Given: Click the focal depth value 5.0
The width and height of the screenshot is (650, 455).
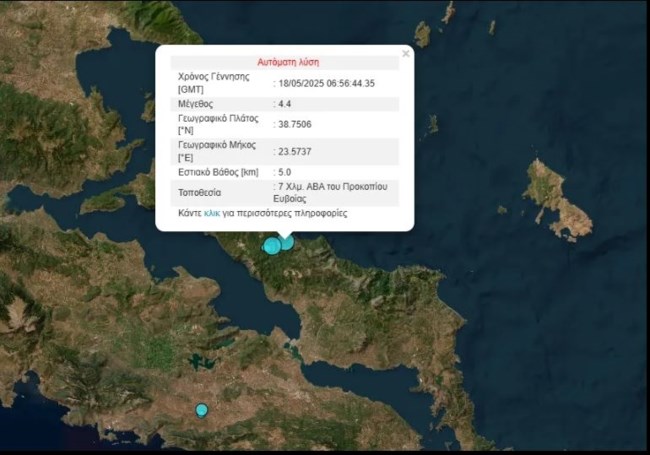Looking at the screenshot, I should [x=287, y=172].
